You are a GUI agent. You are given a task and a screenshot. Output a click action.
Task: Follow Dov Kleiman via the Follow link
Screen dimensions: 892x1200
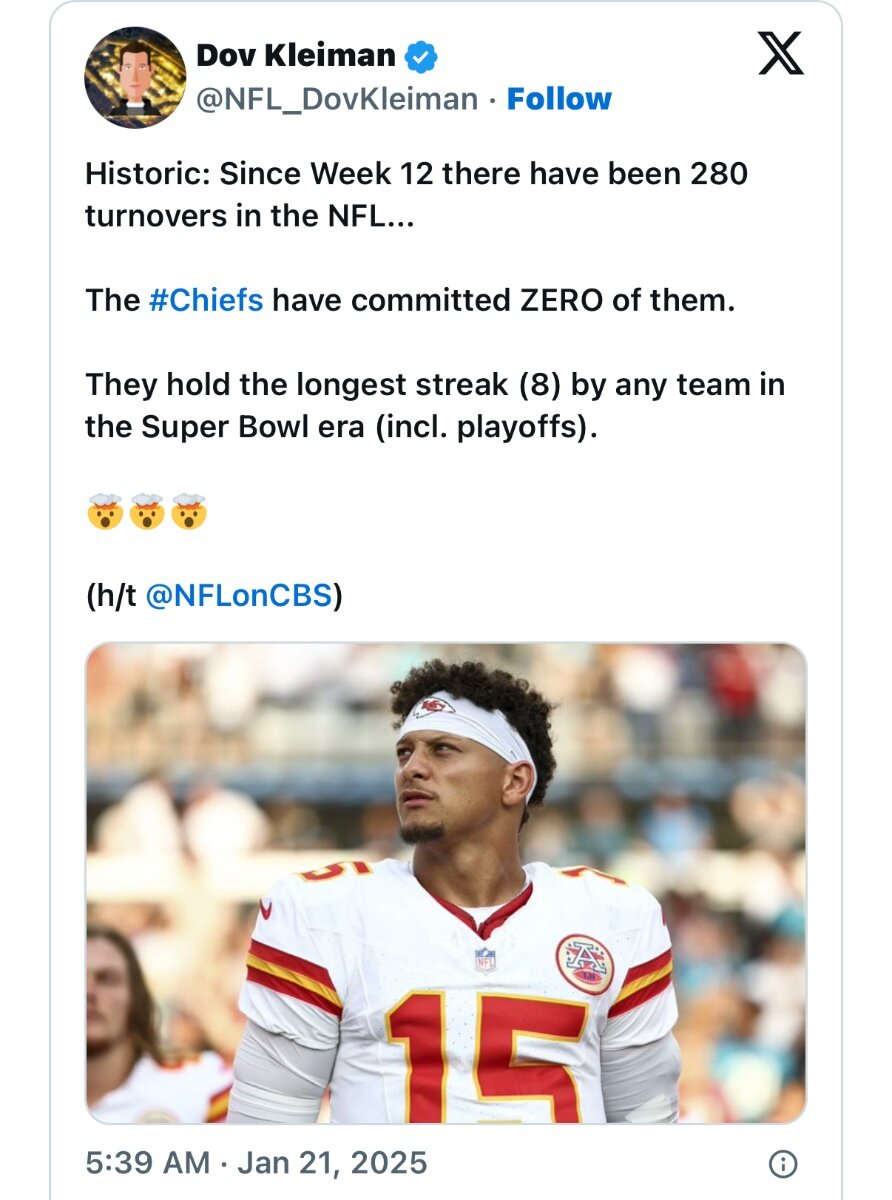[559, 99]
